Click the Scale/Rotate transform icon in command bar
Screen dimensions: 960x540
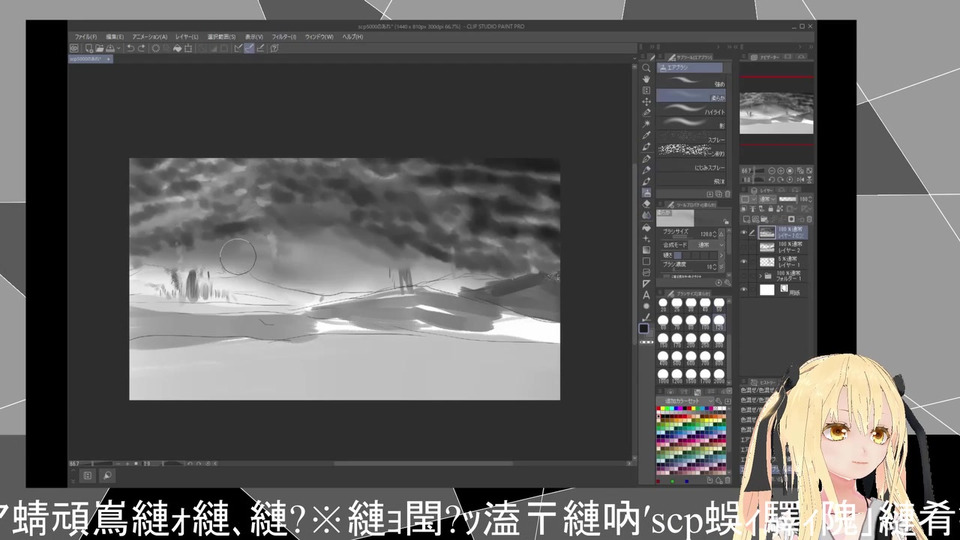[x=188, y=48]
